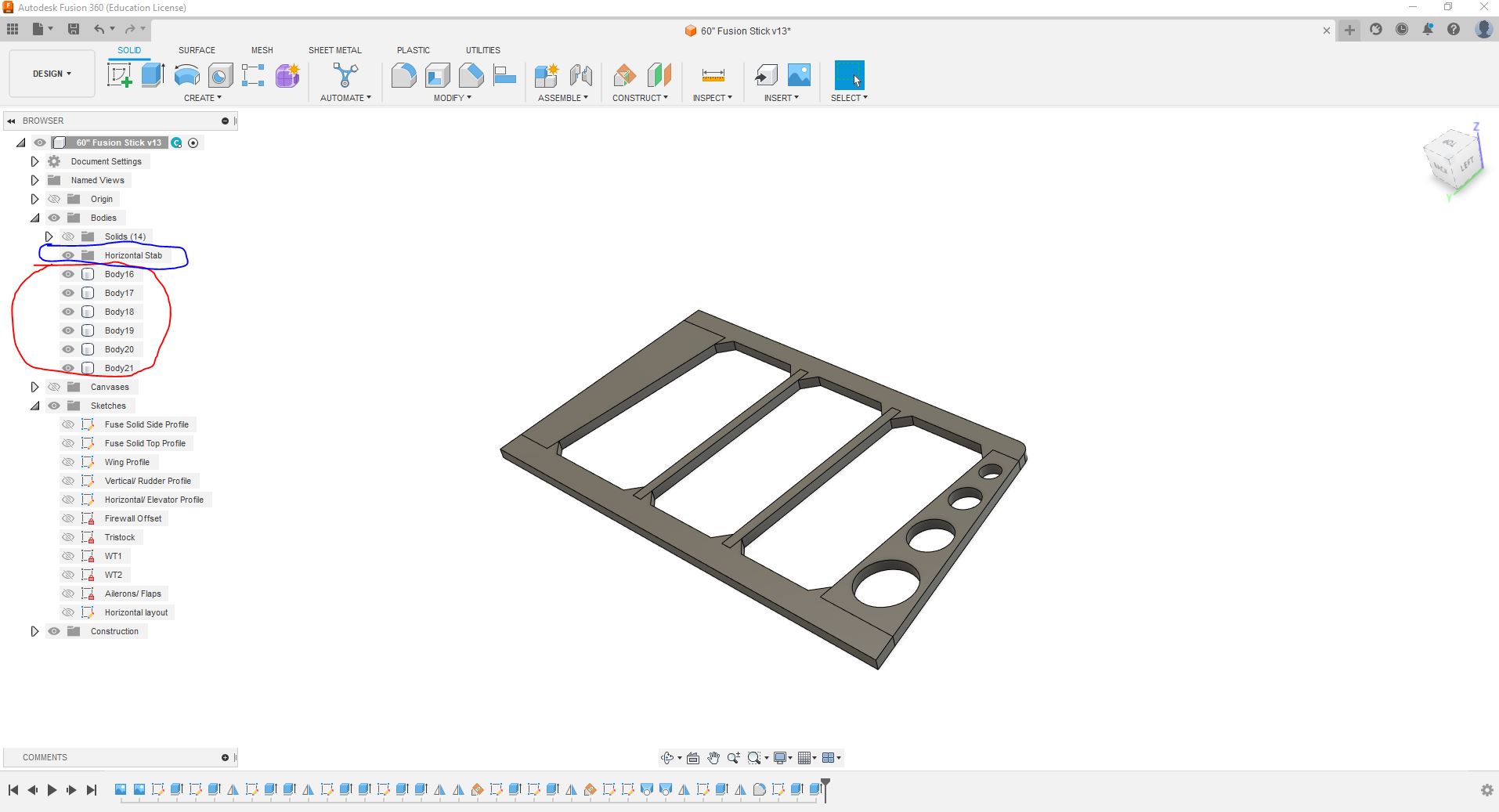Open the SHEET METAL tab
Viewport: 1499px width, 812px height.
click(334, 50)
